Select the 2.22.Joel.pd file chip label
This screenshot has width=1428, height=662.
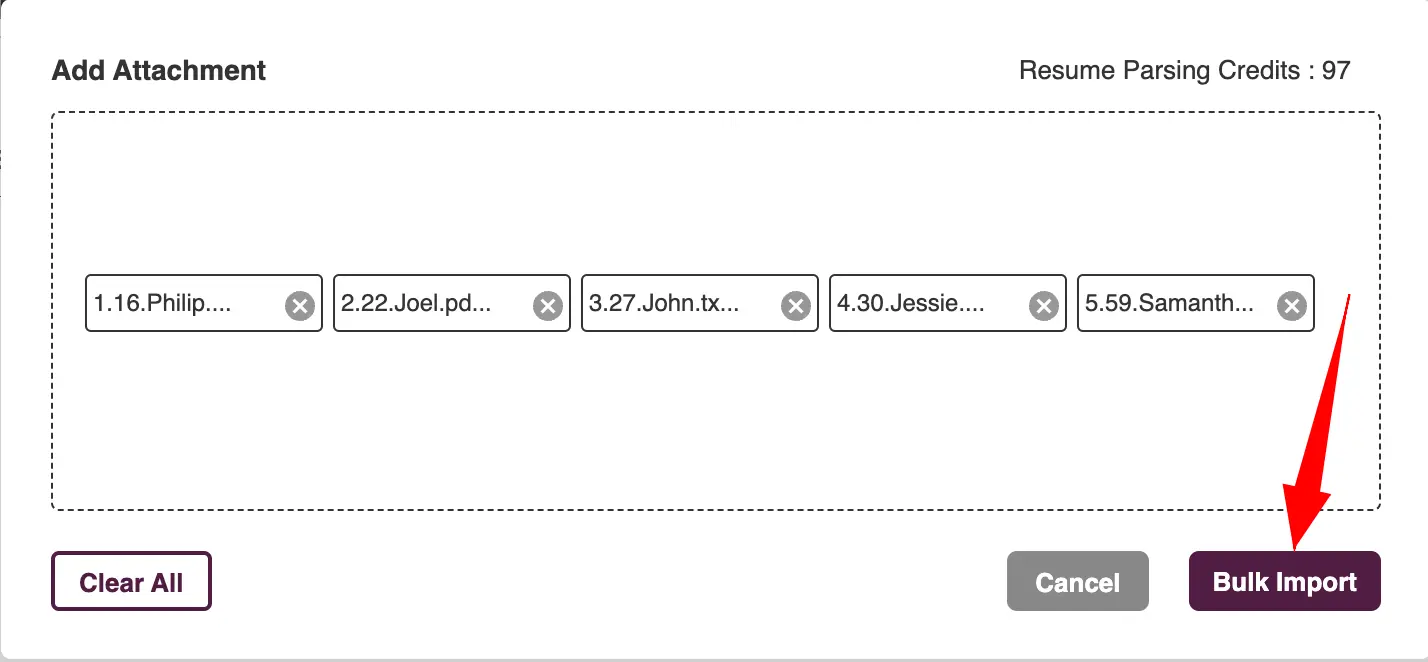click(416, 303)
